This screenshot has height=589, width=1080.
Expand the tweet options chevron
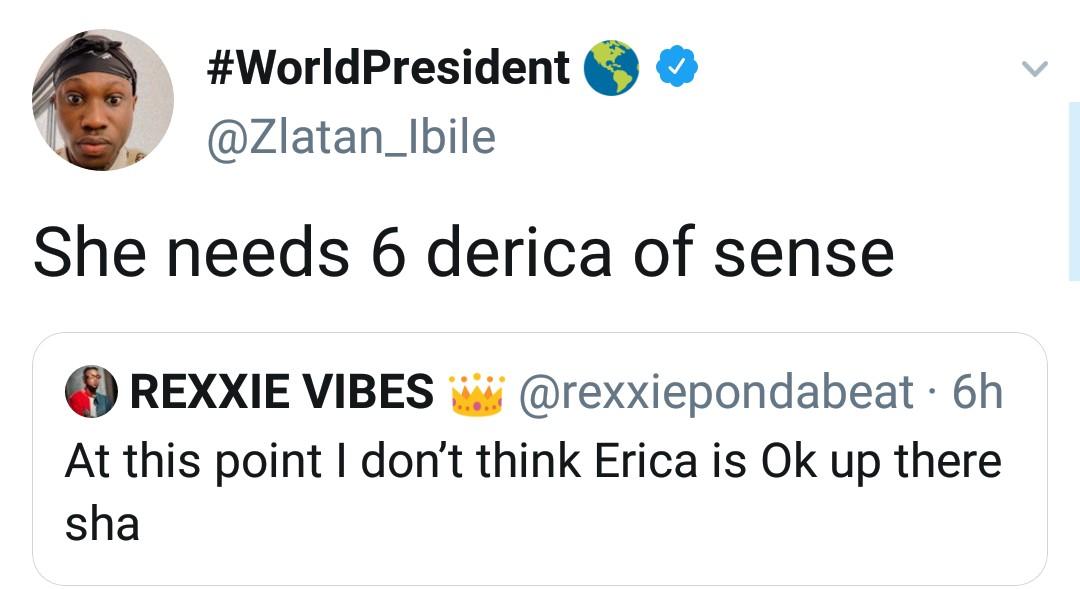coord(1034,69)
